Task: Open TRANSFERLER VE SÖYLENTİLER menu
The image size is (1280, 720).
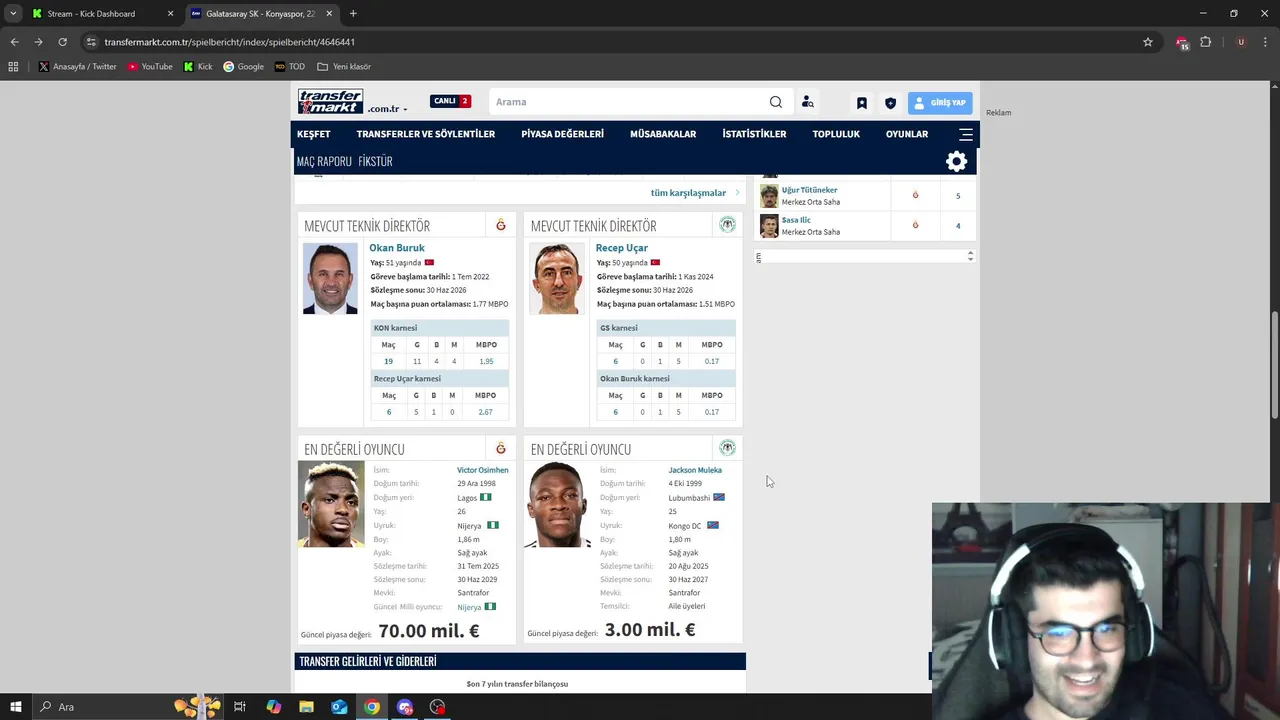Action: [425, 134]
